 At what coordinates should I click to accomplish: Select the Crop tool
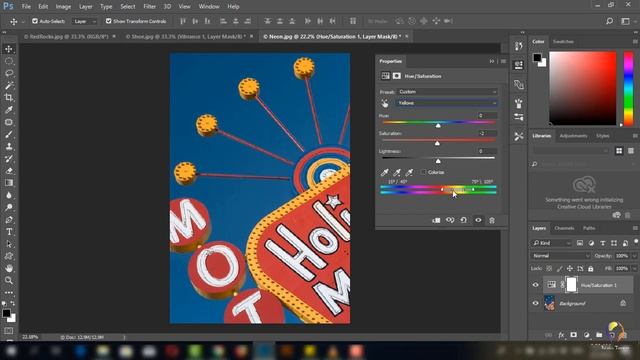pos(9,98)
